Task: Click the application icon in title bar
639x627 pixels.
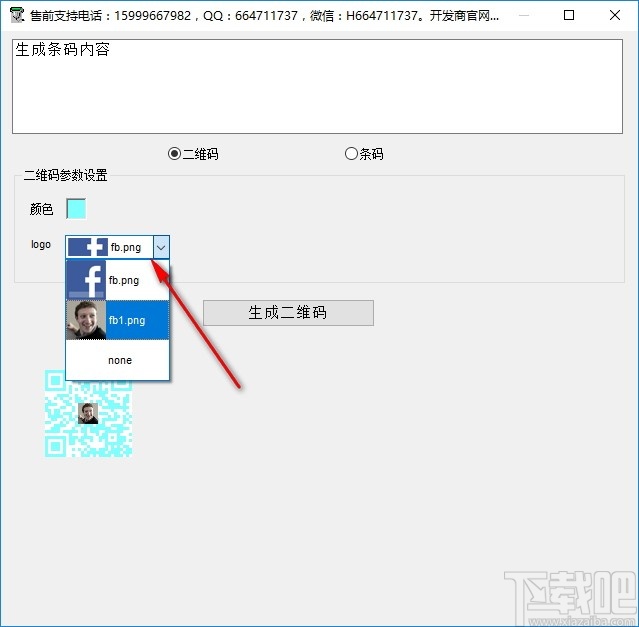Action: pos(17,15)
